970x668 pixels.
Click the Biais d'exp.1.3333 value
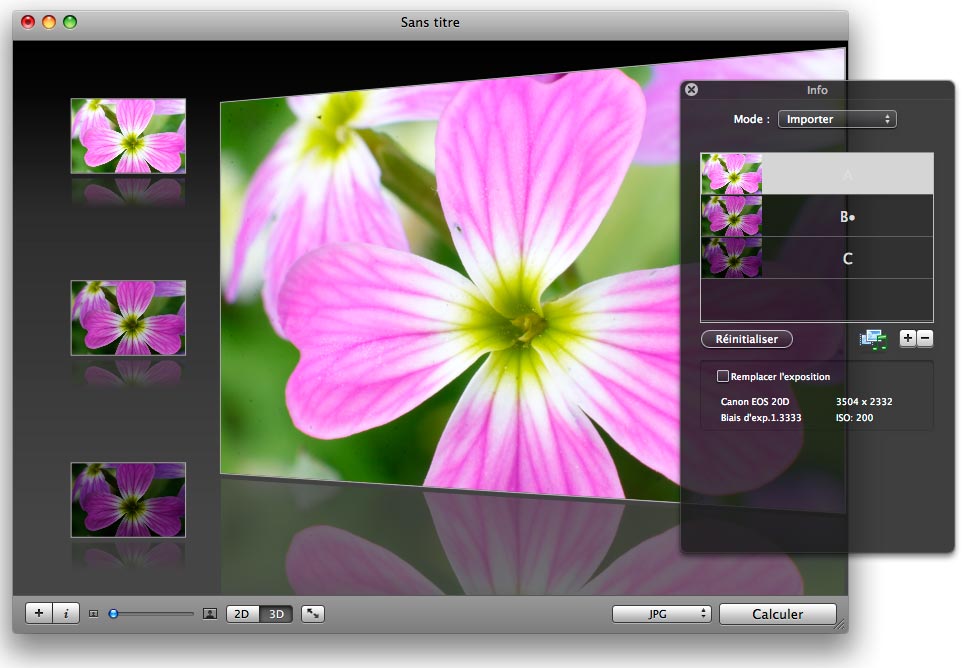761,418
